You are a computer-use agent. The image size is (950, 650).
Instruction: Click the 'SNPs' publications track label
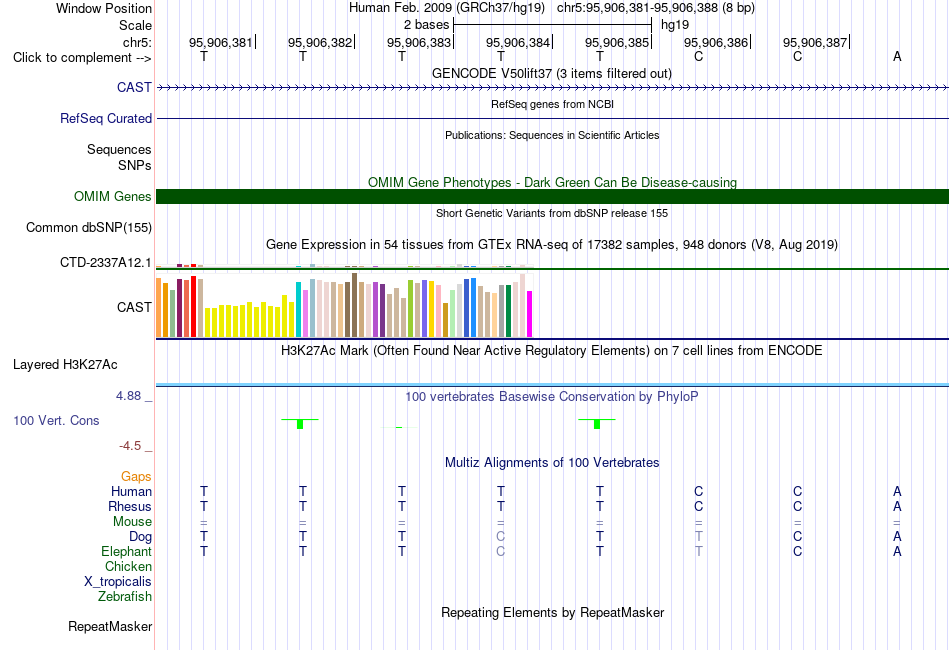coord(135,165)
